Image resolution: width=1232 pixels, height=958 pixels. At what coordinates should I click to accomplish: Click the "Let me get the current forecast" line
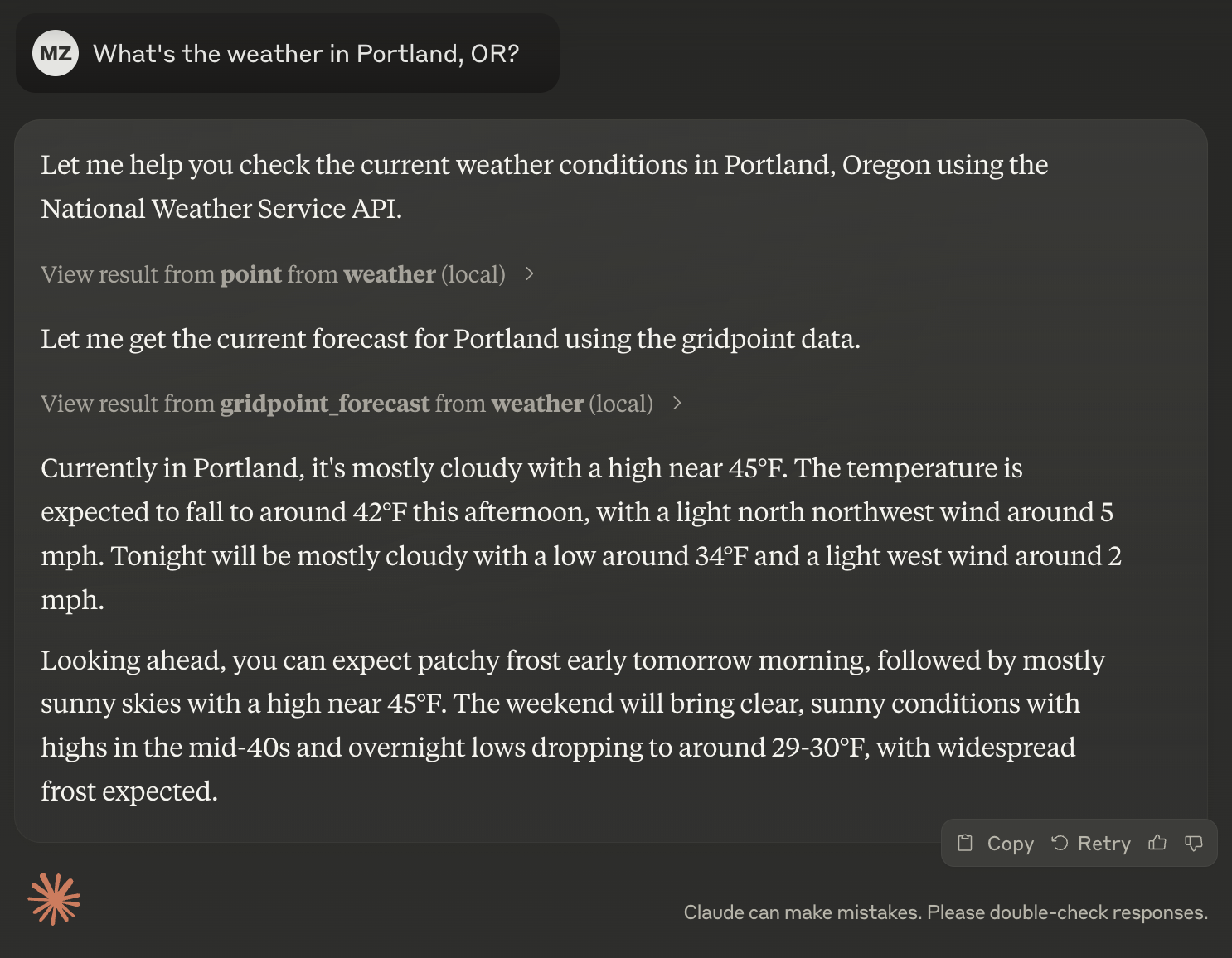[450, 339]
